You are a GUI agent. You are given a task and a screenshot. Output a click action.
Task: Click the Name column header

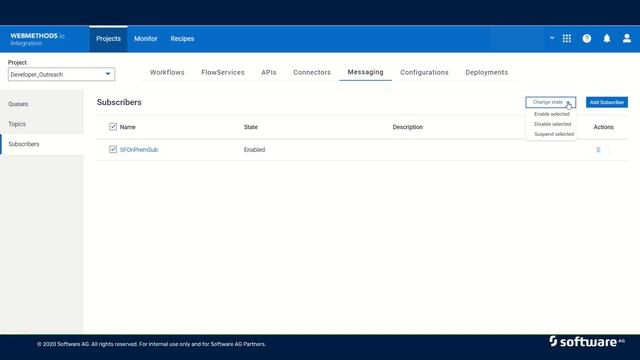click(127, 127)
